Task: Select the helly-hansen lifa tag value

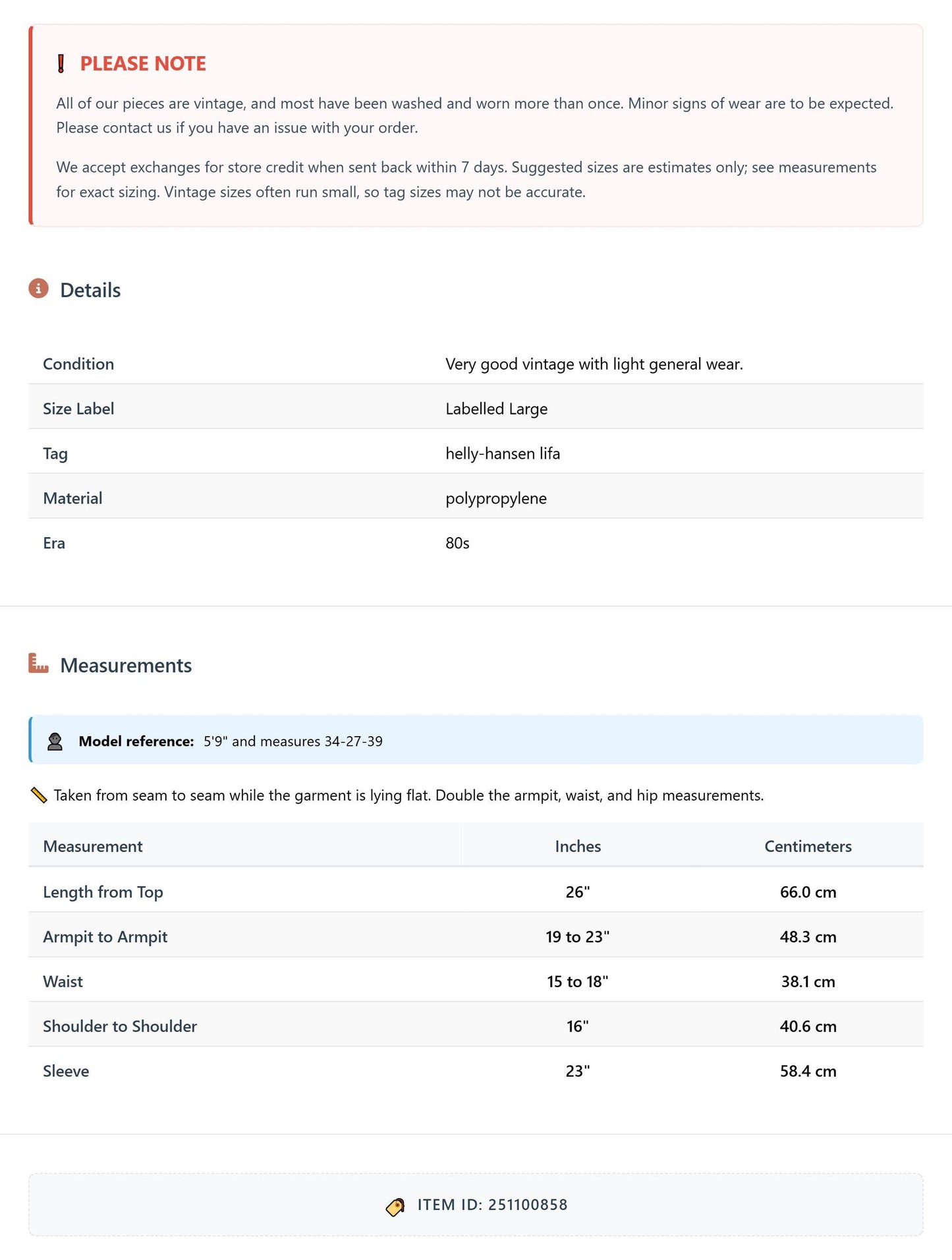Action: pos(503,453)
